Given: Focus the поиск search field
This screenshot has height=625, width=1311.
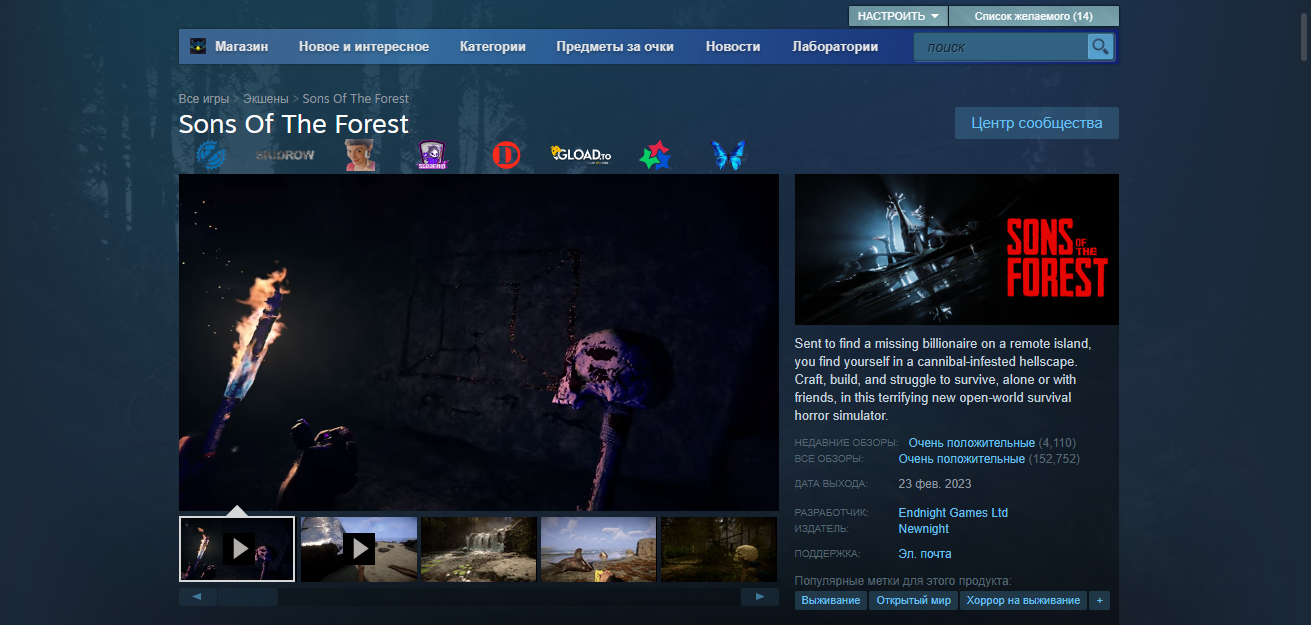Looking at the screenshot, I should [x=1001, y=47].
